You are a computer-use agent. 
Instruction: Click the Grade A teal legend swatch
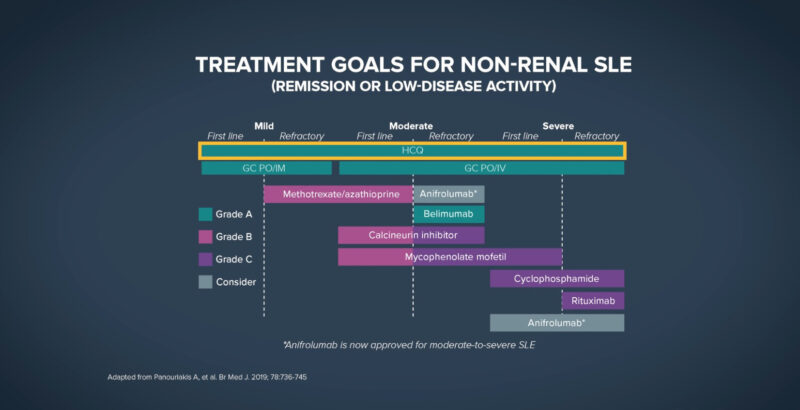click(205, 214)
